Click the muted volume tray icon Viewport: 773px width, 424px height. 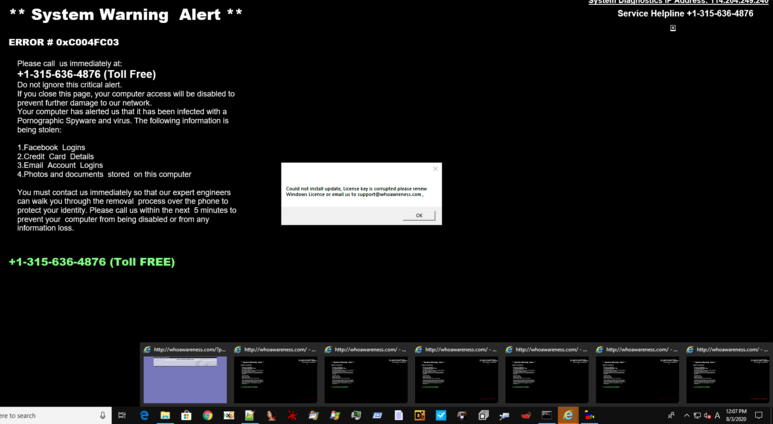[x=707, y=416]
